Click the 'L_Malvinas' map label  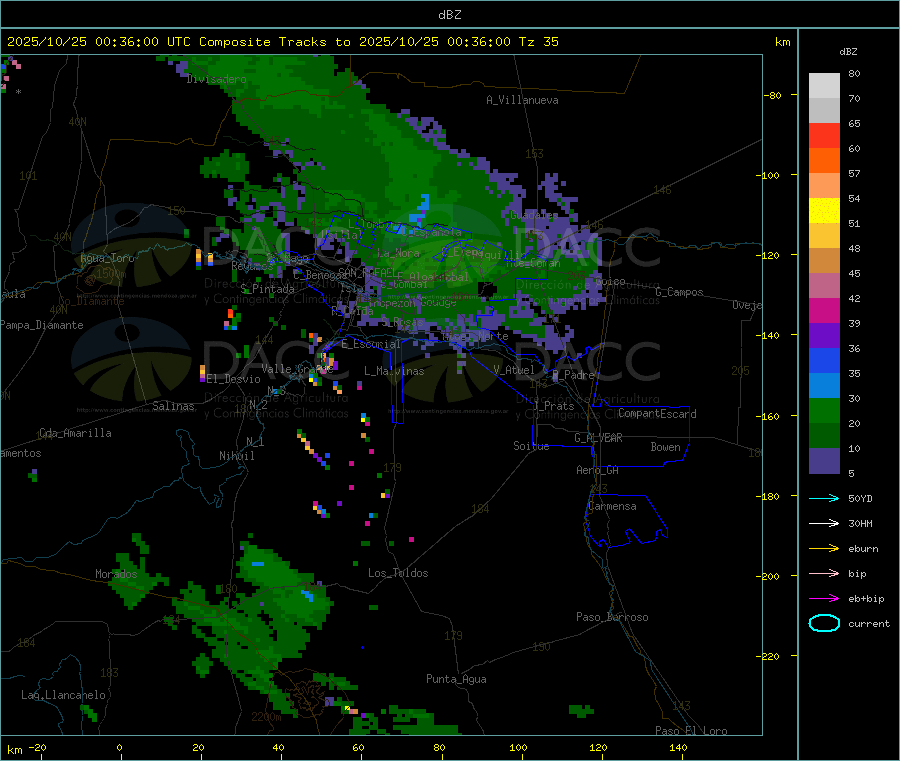[394, 371]
